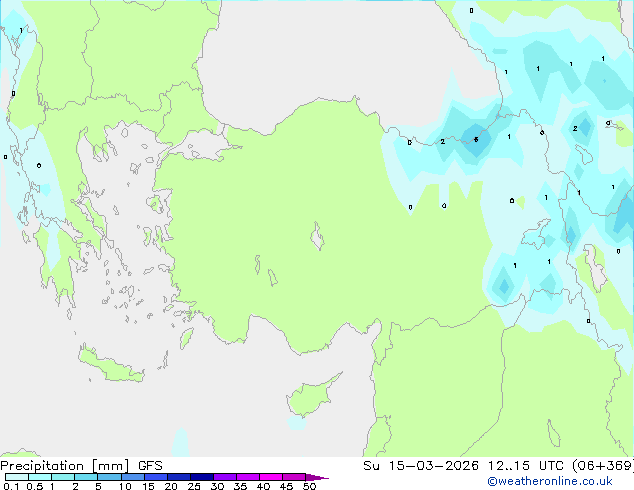Pick the 10–15 mm blue legend swatch

pos(132,477)
